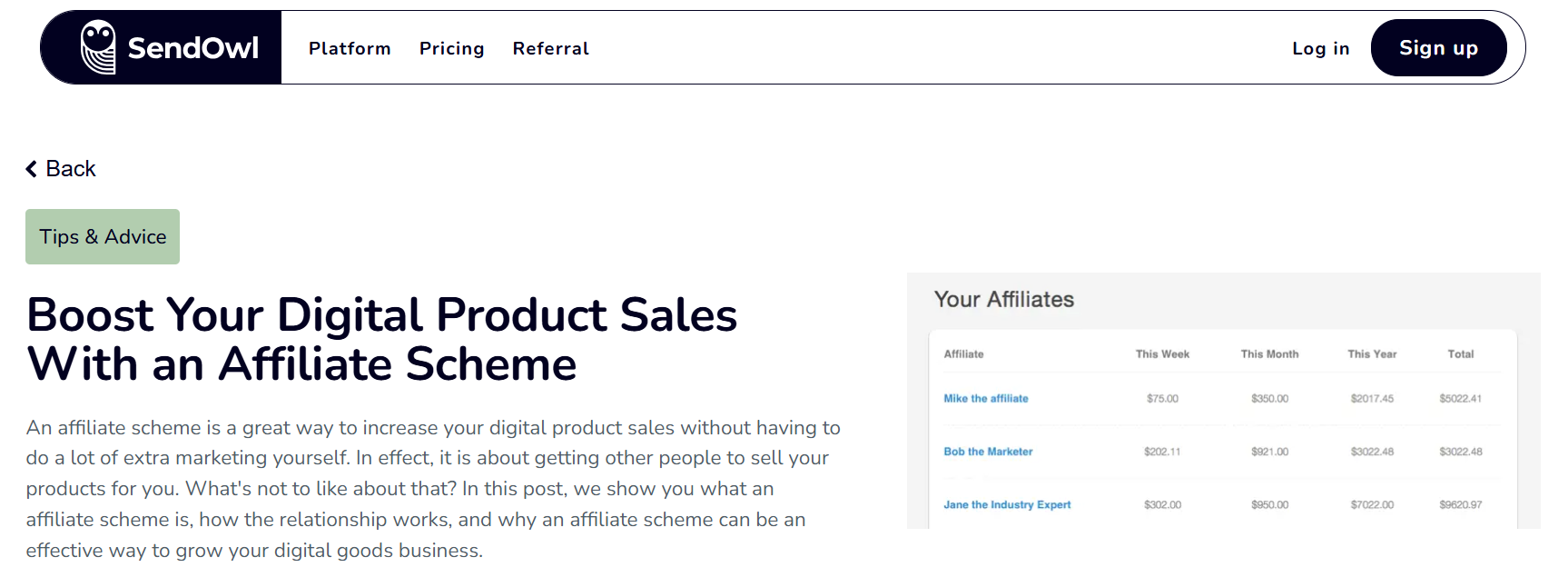This screenshot has height=587, width=1568.
Task: Sort by the Total column header
Action: [x=1461, y=353]
